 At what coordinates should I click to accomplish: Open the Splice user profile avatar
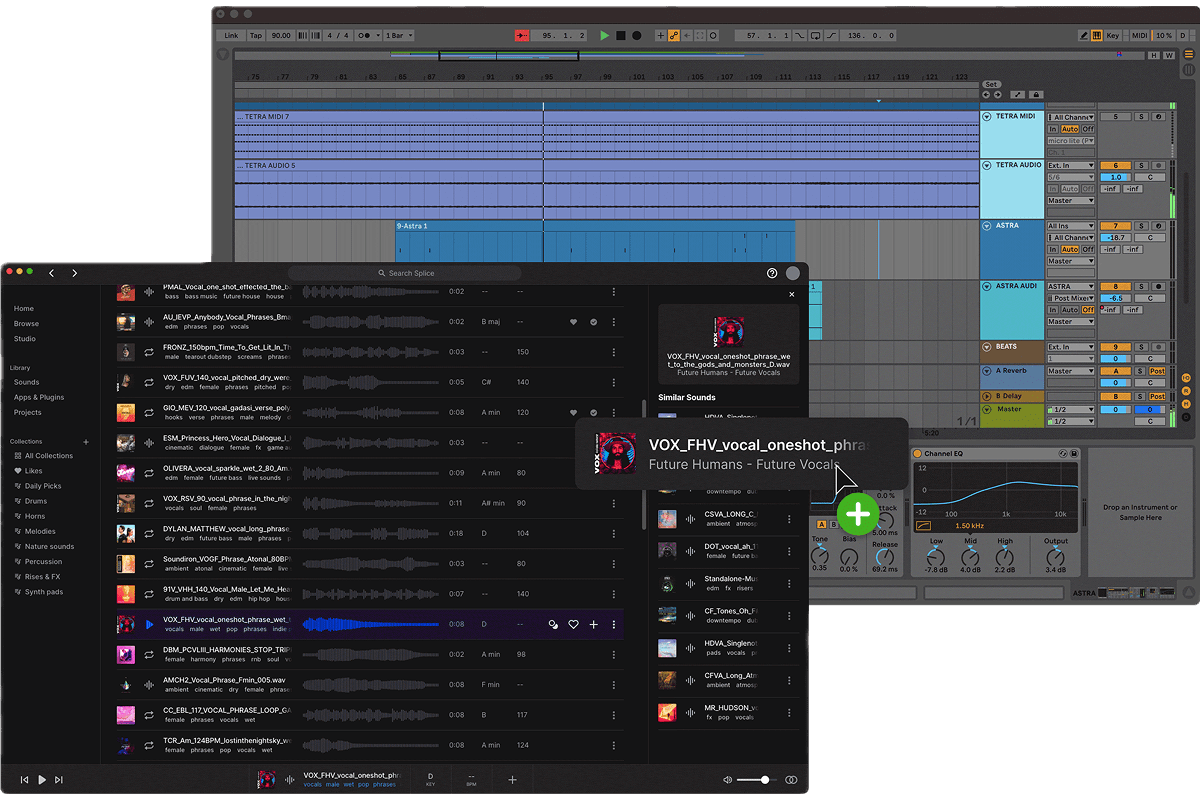click(793, 273)
